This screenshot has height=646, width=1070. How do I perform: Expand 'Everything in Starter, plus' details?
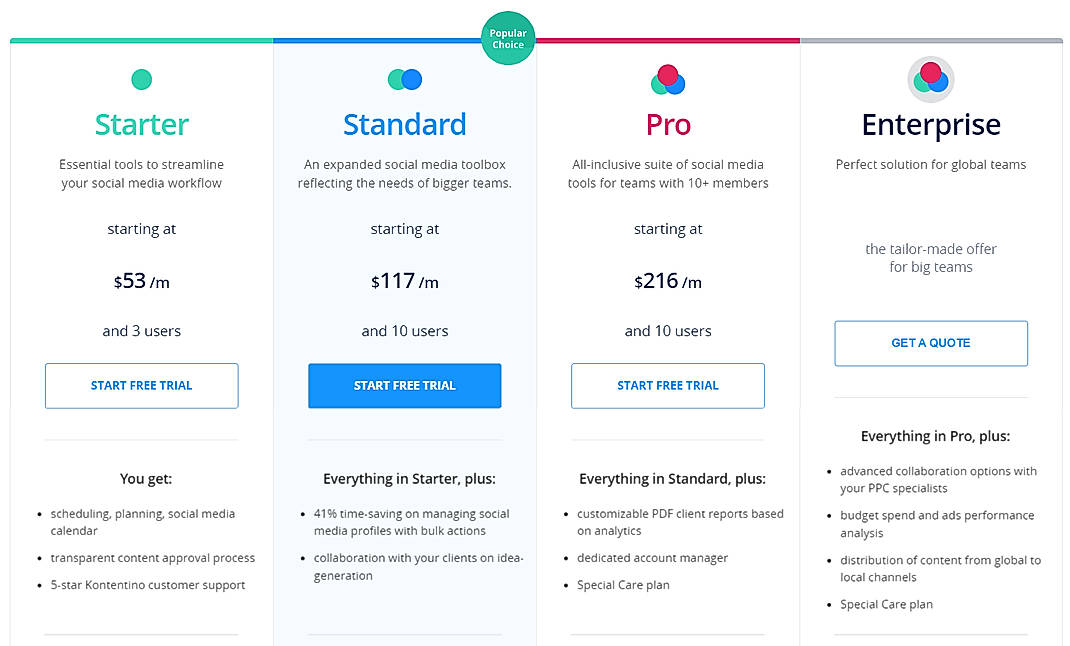[404, 479]
